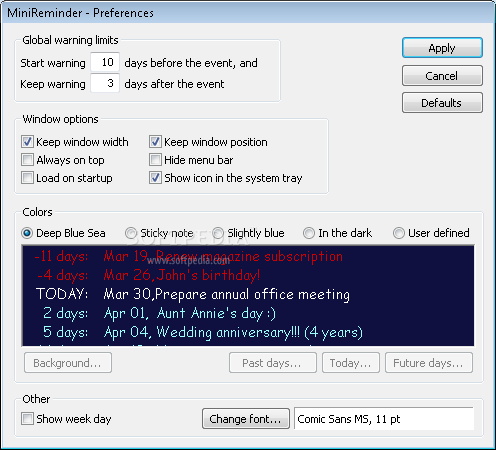Screen dimensions: 496x450
Task: Click the Comic Sans MS font field
Action: click(x=384, y=419)
